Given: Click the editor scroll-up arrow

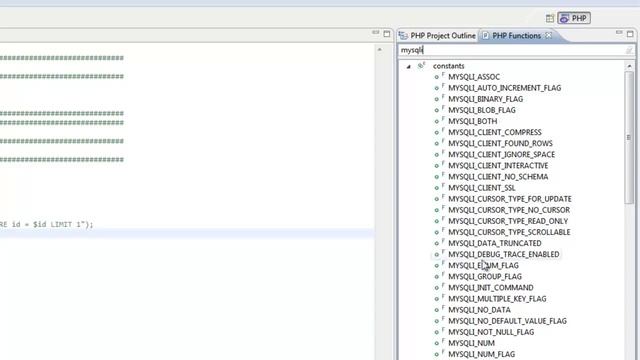Looking at the screenshot, I should 380,49.
